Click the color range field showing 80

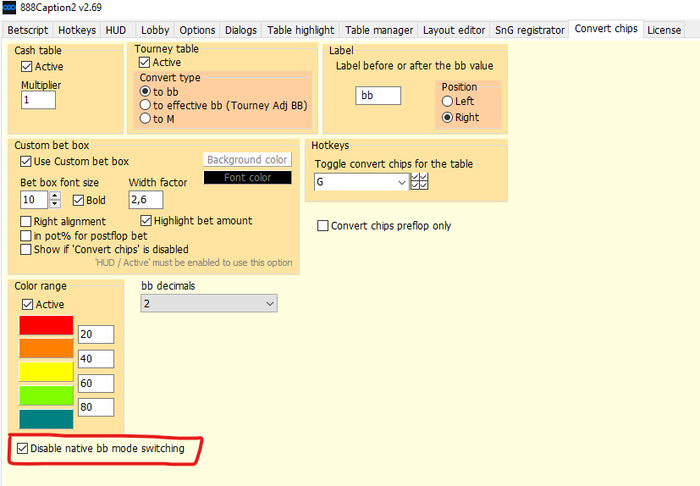[x=96, y=407]
